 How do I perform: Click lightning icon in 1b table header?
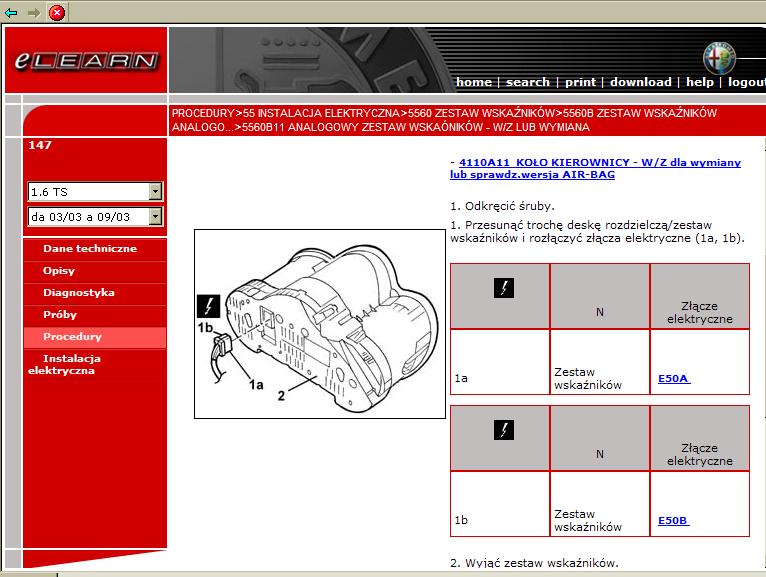(x=504, y=430)
